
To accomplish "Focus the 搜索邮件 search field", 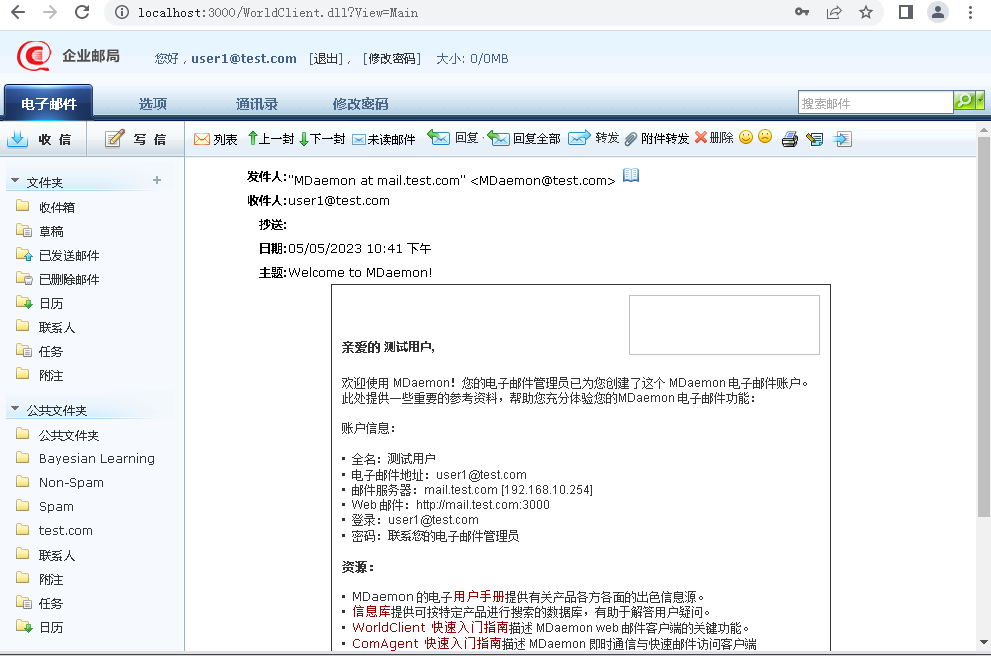I will point(875,103).
